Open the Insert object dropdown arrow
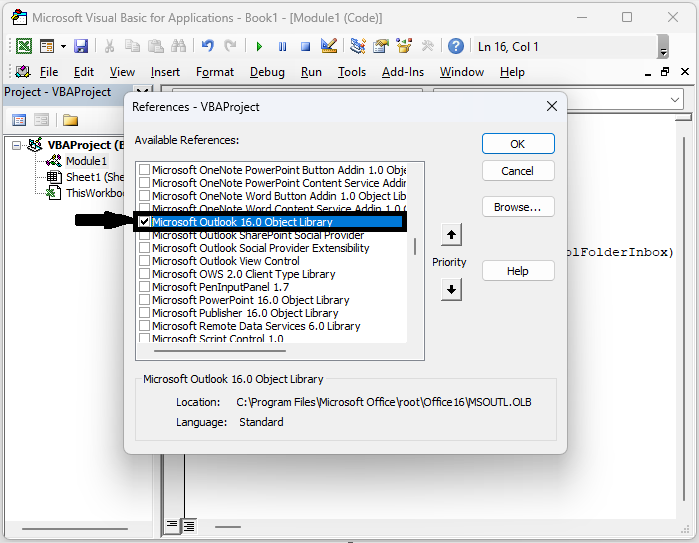Image resolution: width=699 pixels, height=543 pixels. [63, 46]
